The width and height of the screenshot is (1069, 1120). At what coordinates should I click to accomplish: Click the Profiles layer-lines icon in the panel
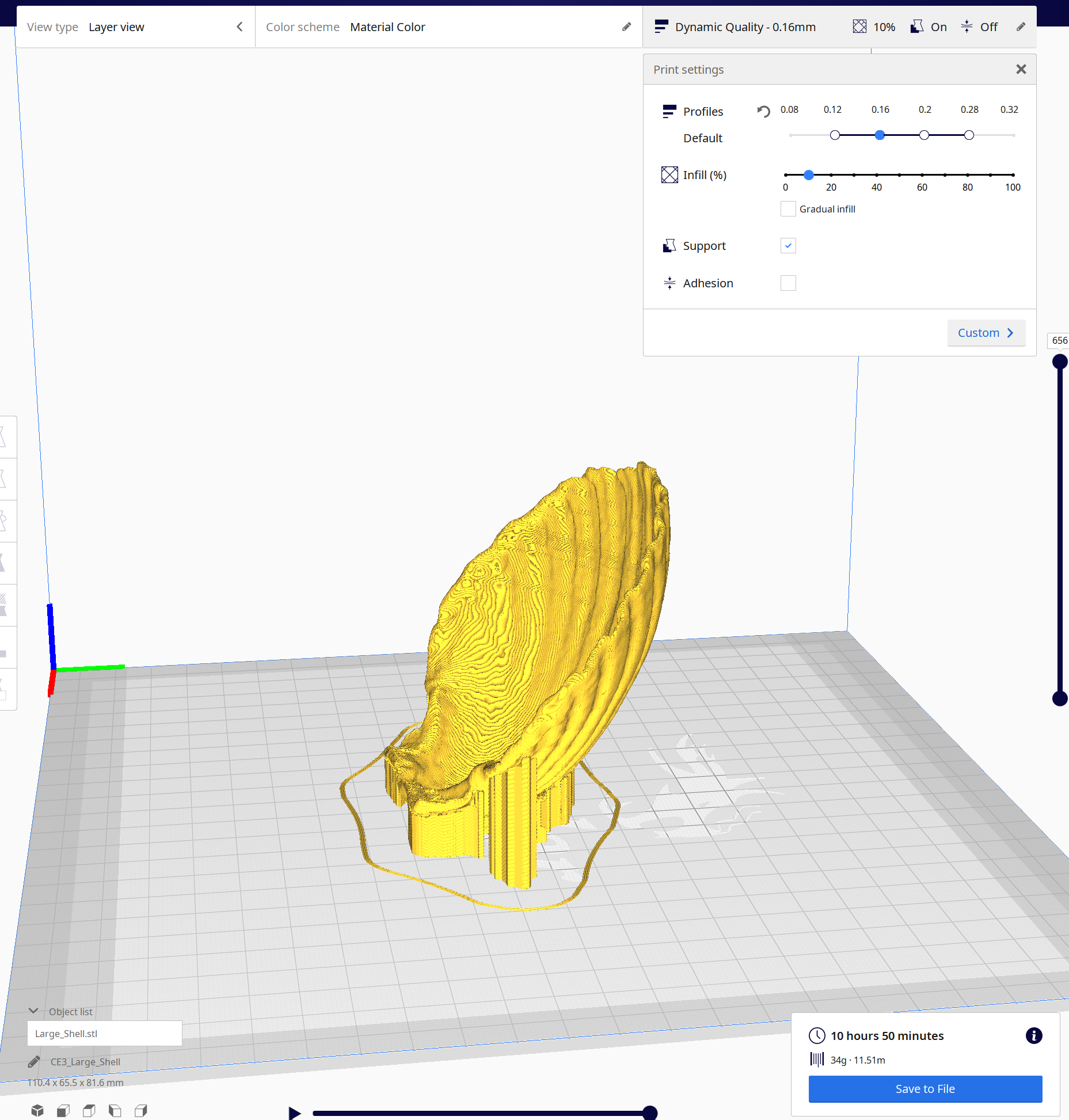[669, 111]
